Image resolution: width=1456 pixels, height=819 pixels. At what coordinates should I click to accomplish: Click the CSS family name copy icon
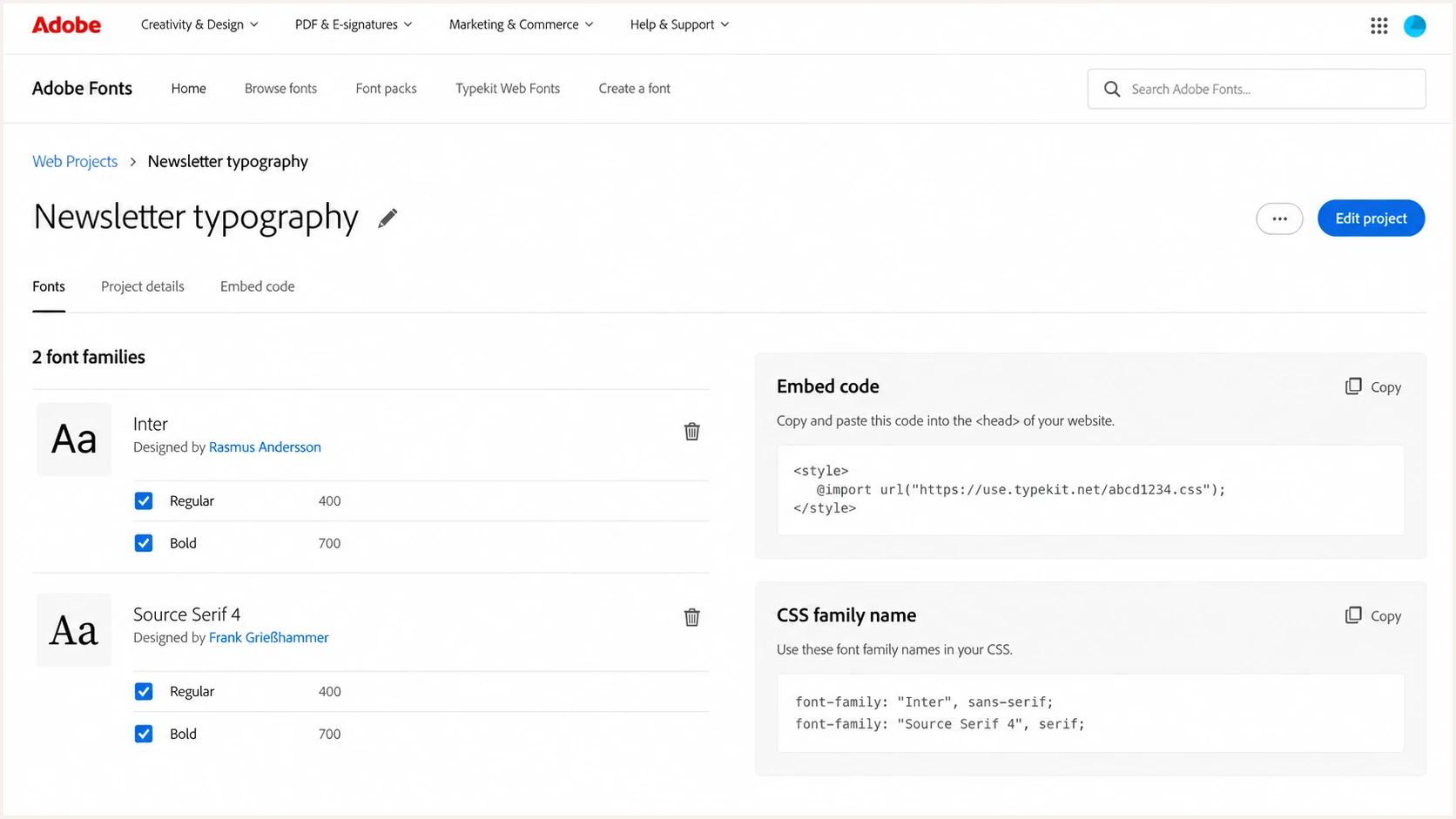click(x=1352, y=615)
